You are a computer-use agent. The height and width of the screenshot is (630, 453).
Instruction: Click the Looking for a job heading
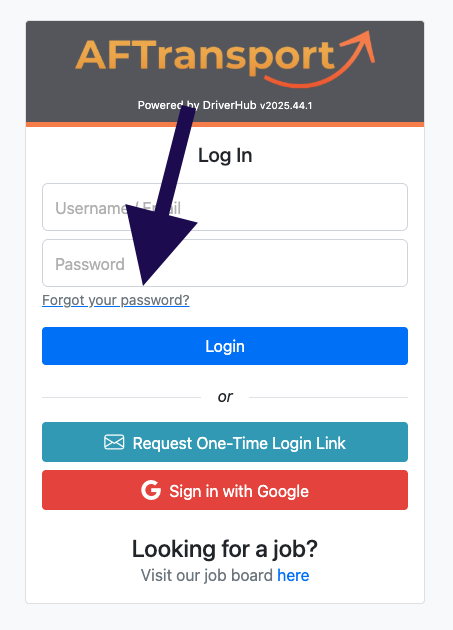(x=225, y=549)
